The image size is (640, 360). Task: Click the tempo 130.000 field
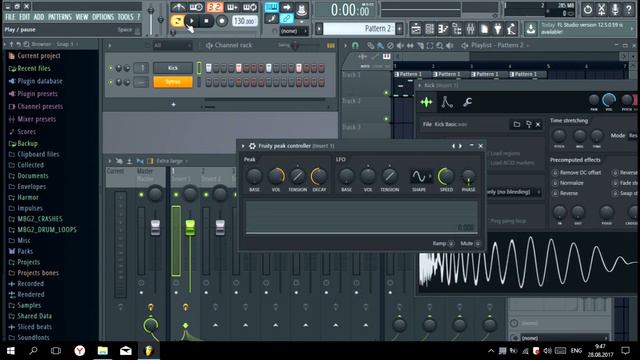pos(244,21)
